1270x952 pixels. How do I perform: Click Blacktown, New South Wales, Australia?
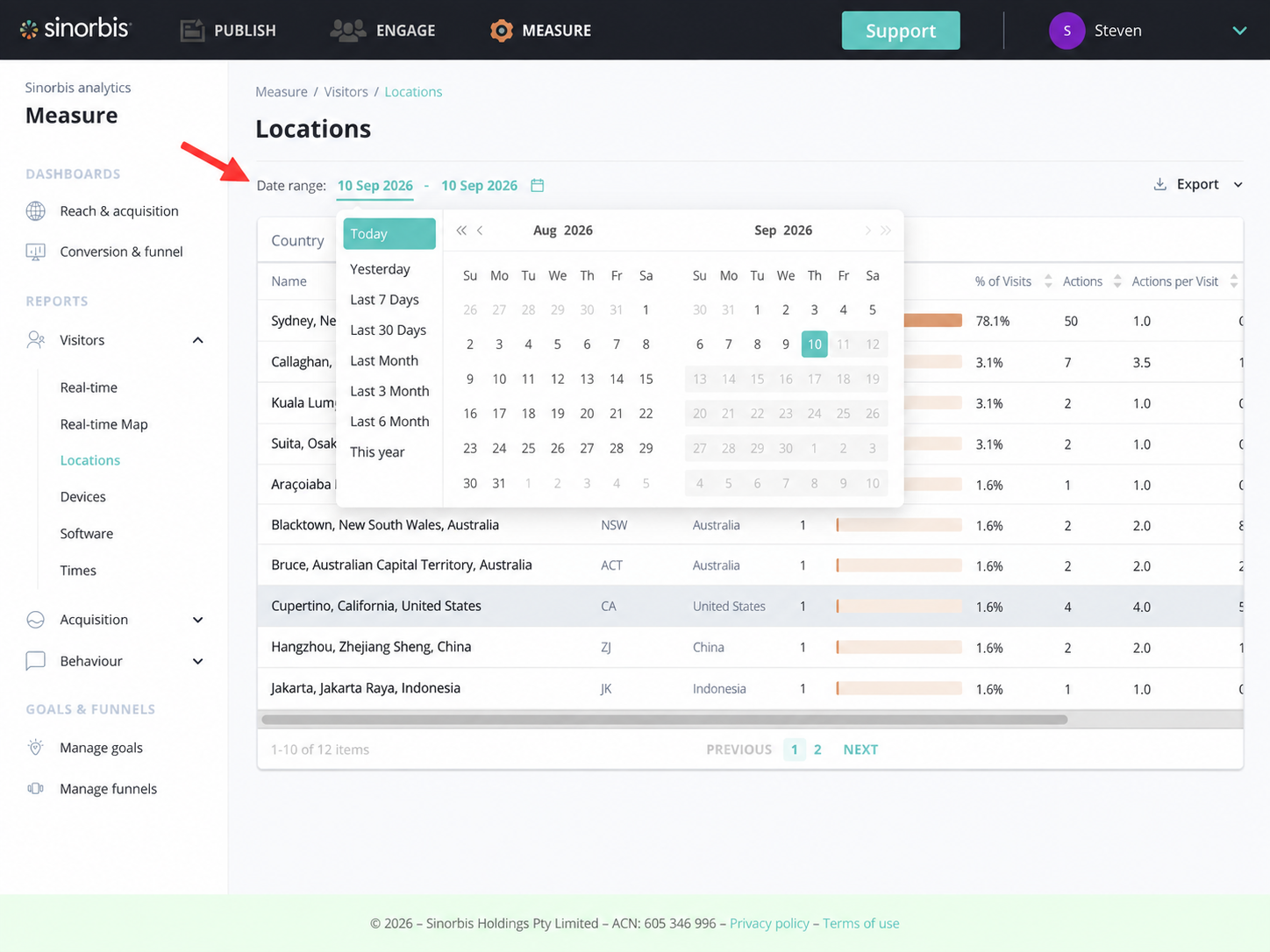coord(385,525)
